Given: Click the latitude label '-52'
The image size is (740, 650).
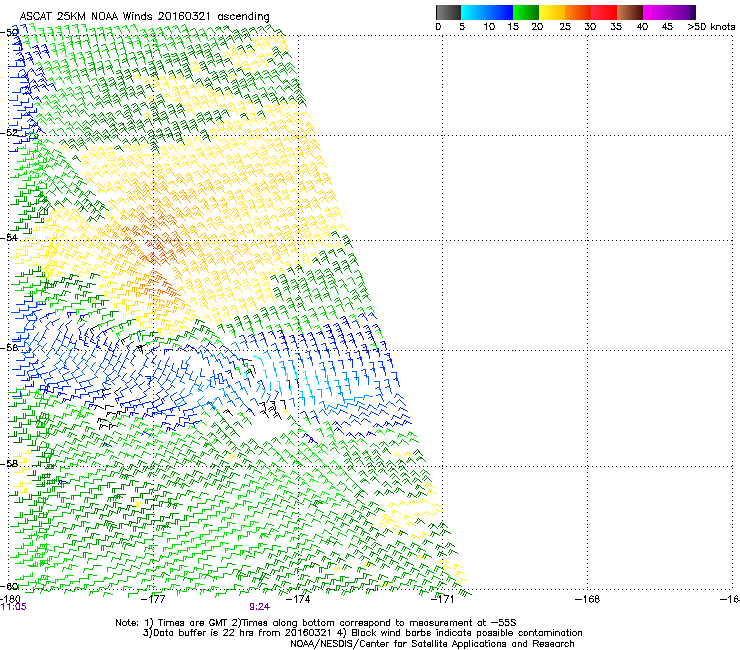Looking at the screenshot, I should tap(9, 133).
